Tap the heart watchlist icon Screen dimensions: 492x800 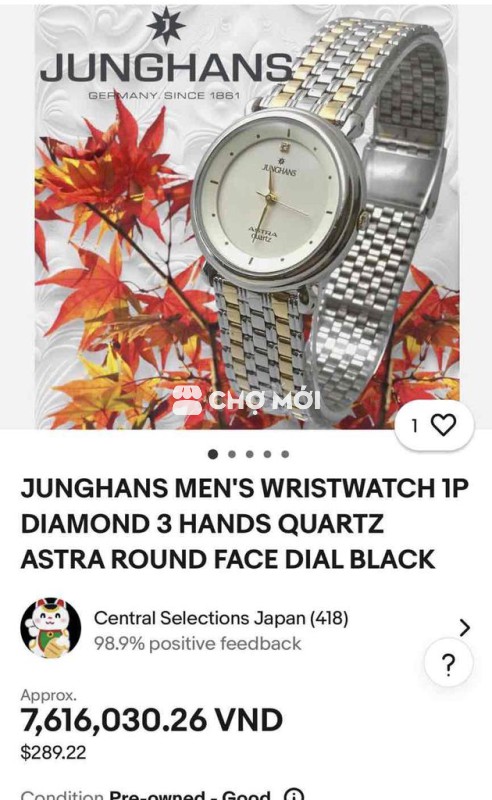coord(443,424)
